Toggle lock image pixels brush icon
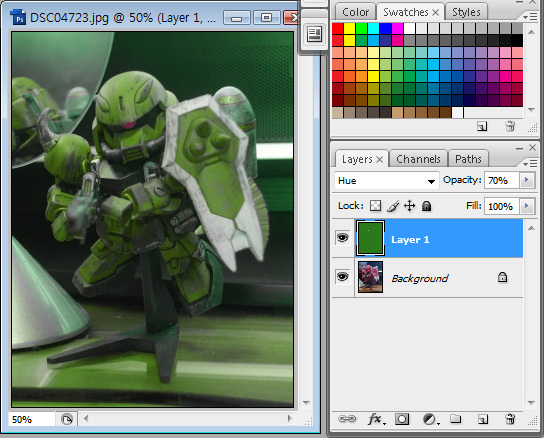This screenshot has height=438, width=544. coord(393,206)
